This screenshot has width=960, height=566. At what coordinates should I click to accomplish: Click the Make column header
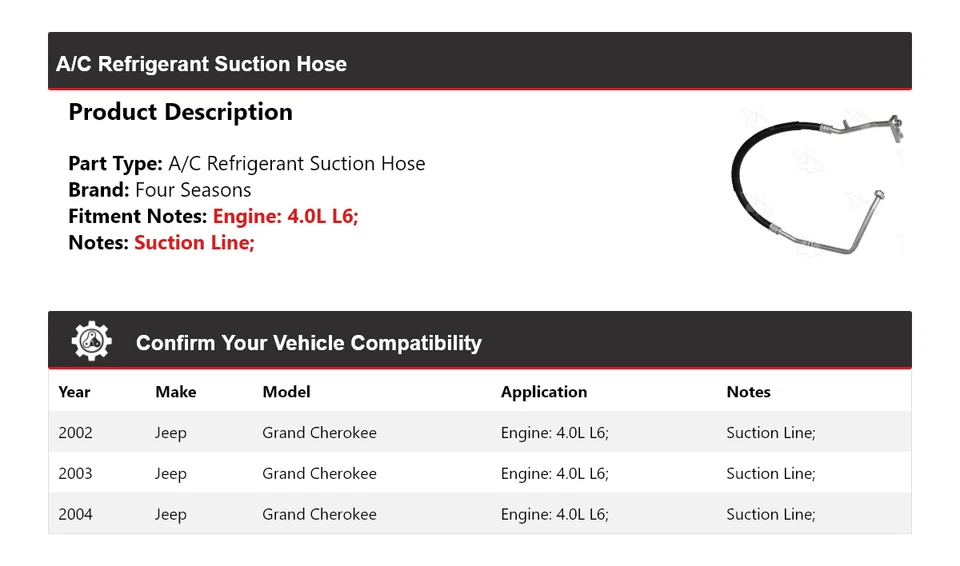pos(175,392)
